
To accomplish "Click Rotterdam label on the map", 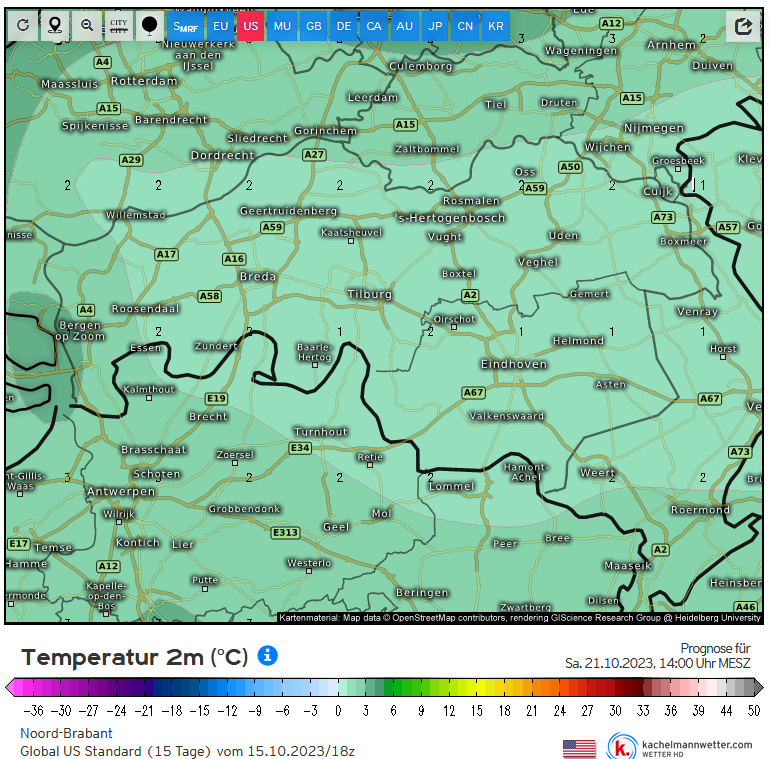I will point(144,81).
